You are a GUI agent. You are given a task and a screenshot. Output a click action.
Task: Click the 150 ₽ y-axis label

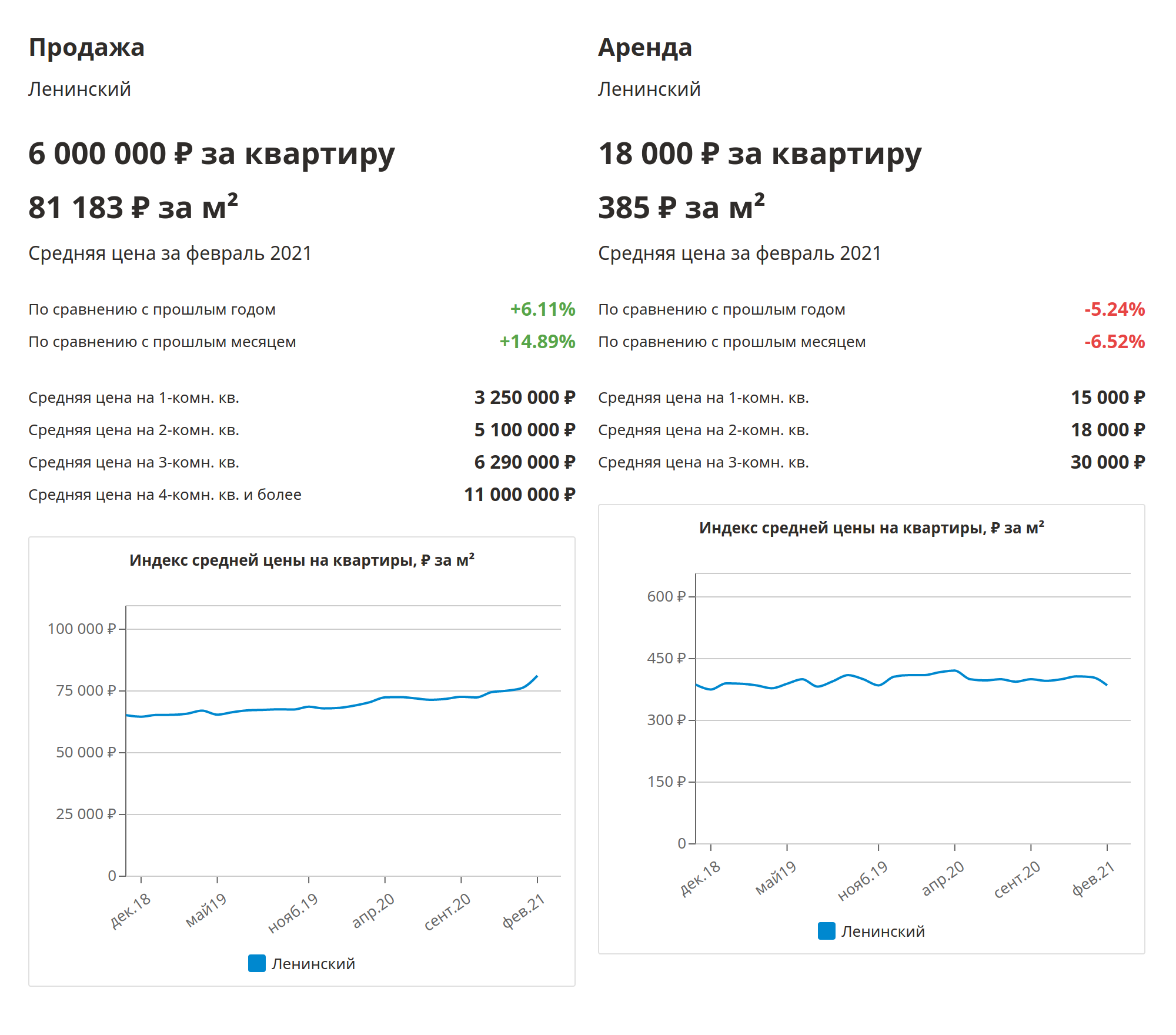666,782
